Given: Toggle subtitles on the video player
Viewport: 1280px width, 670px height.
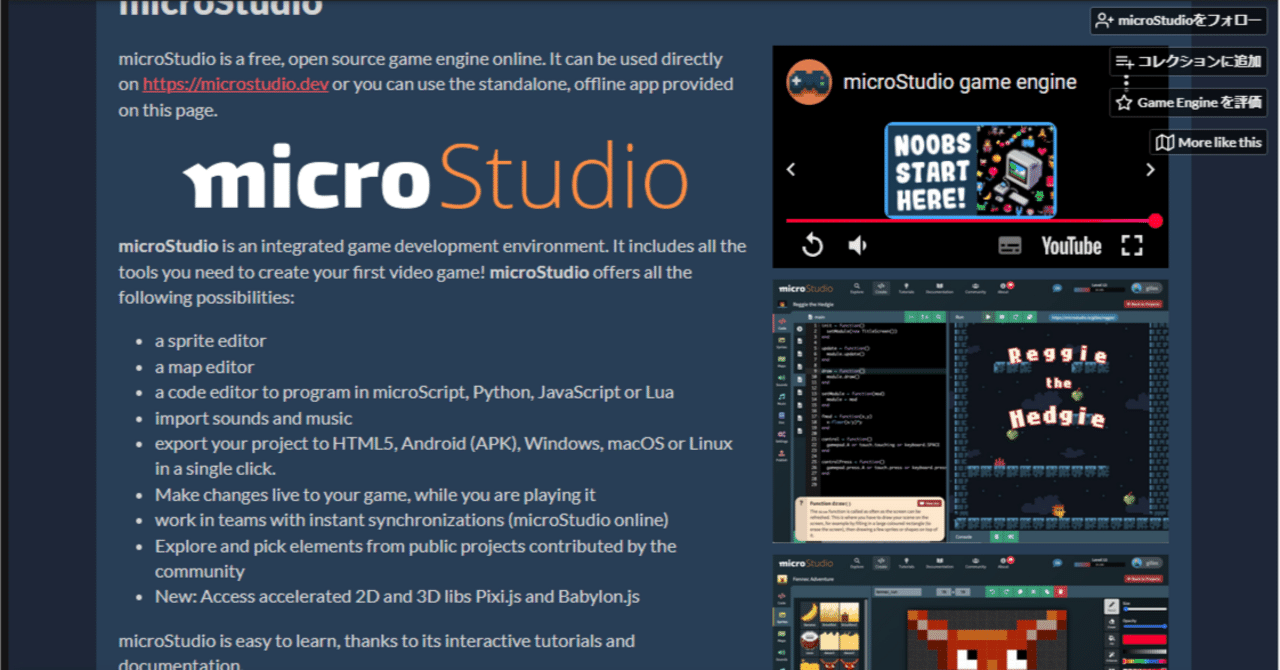Looking at the screenshot, I should (1012, 244).
